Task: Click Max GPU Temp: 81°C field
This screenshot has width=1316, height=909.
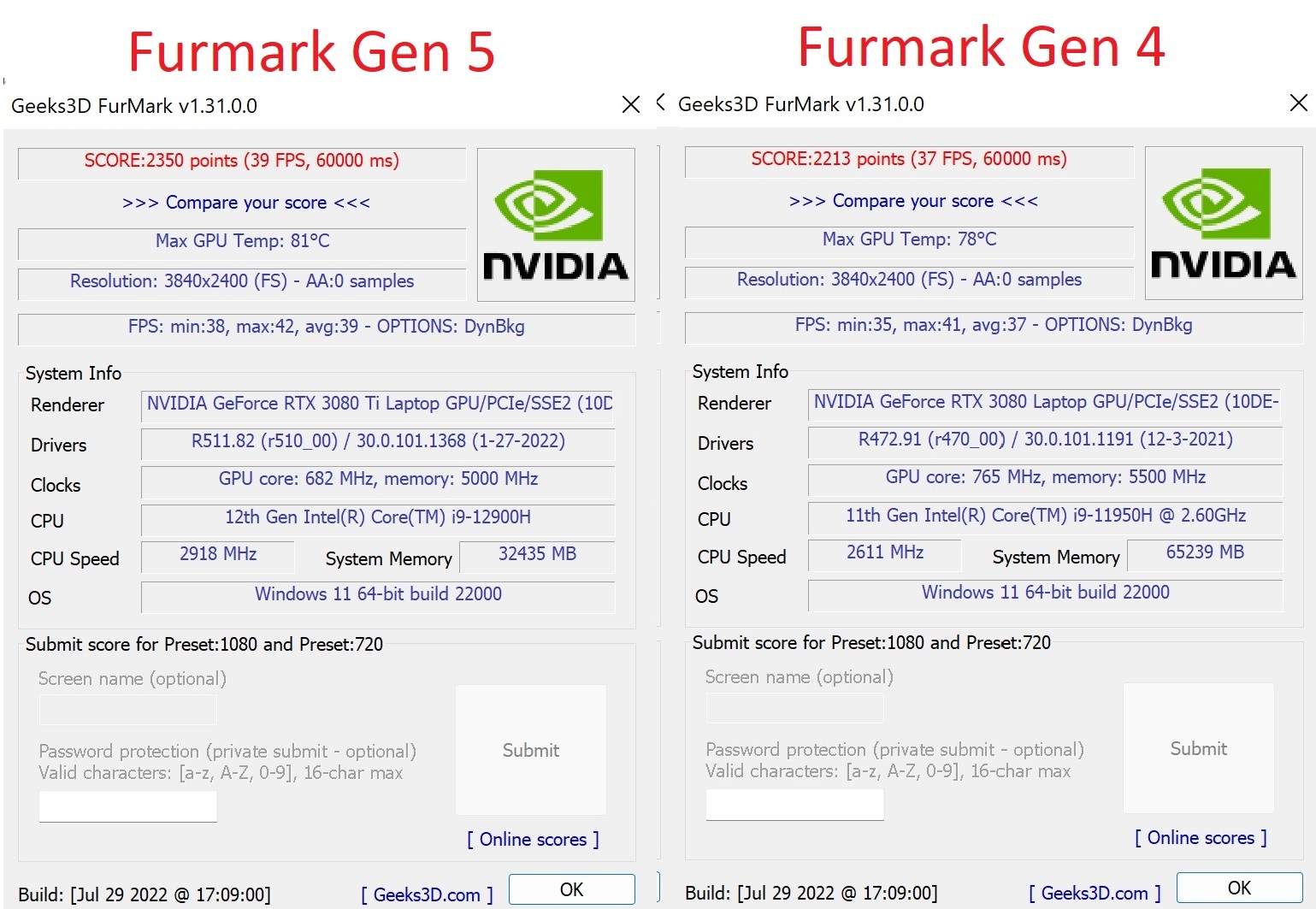Action: click(x=242, y=243)
